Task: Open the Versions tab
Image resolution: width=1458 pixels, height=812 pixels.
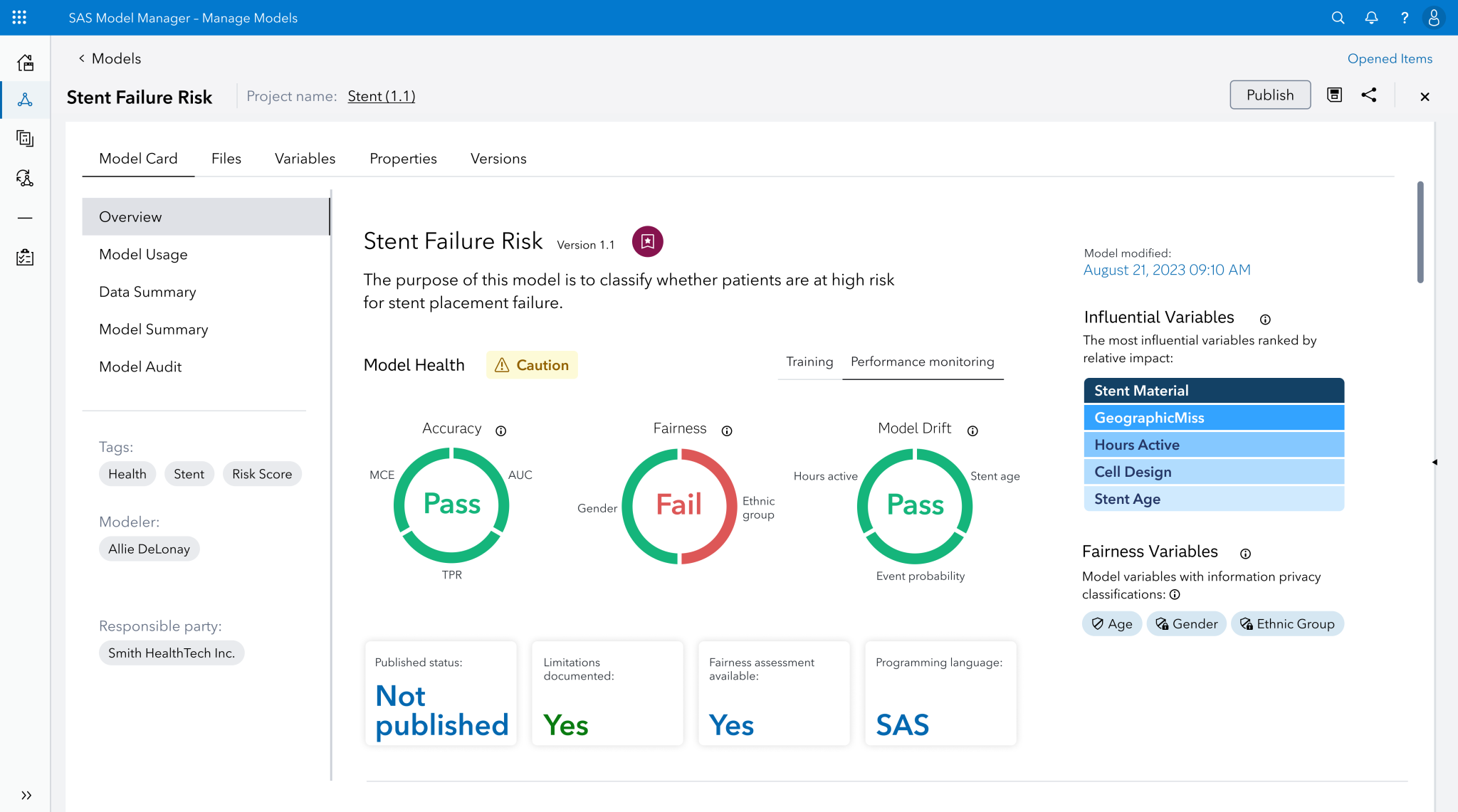Action: pos(498,158)
